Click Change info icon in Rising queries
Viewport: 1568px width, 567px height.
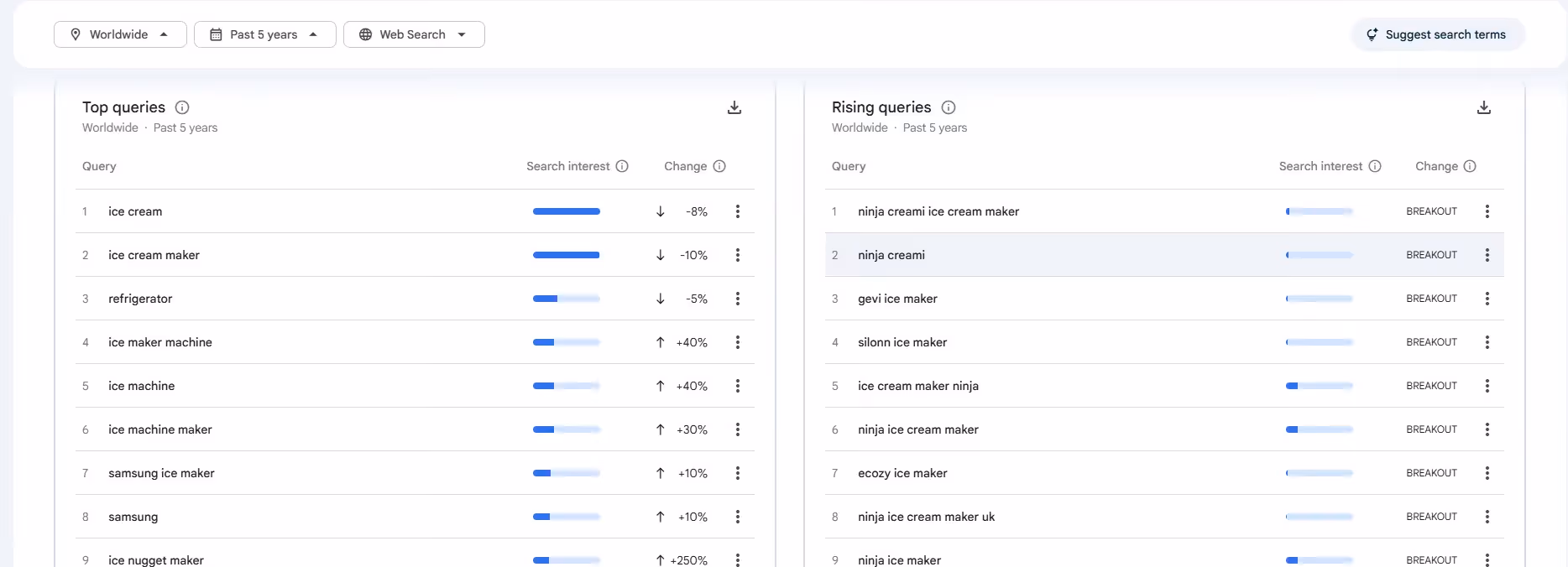tap(1470, 166)
